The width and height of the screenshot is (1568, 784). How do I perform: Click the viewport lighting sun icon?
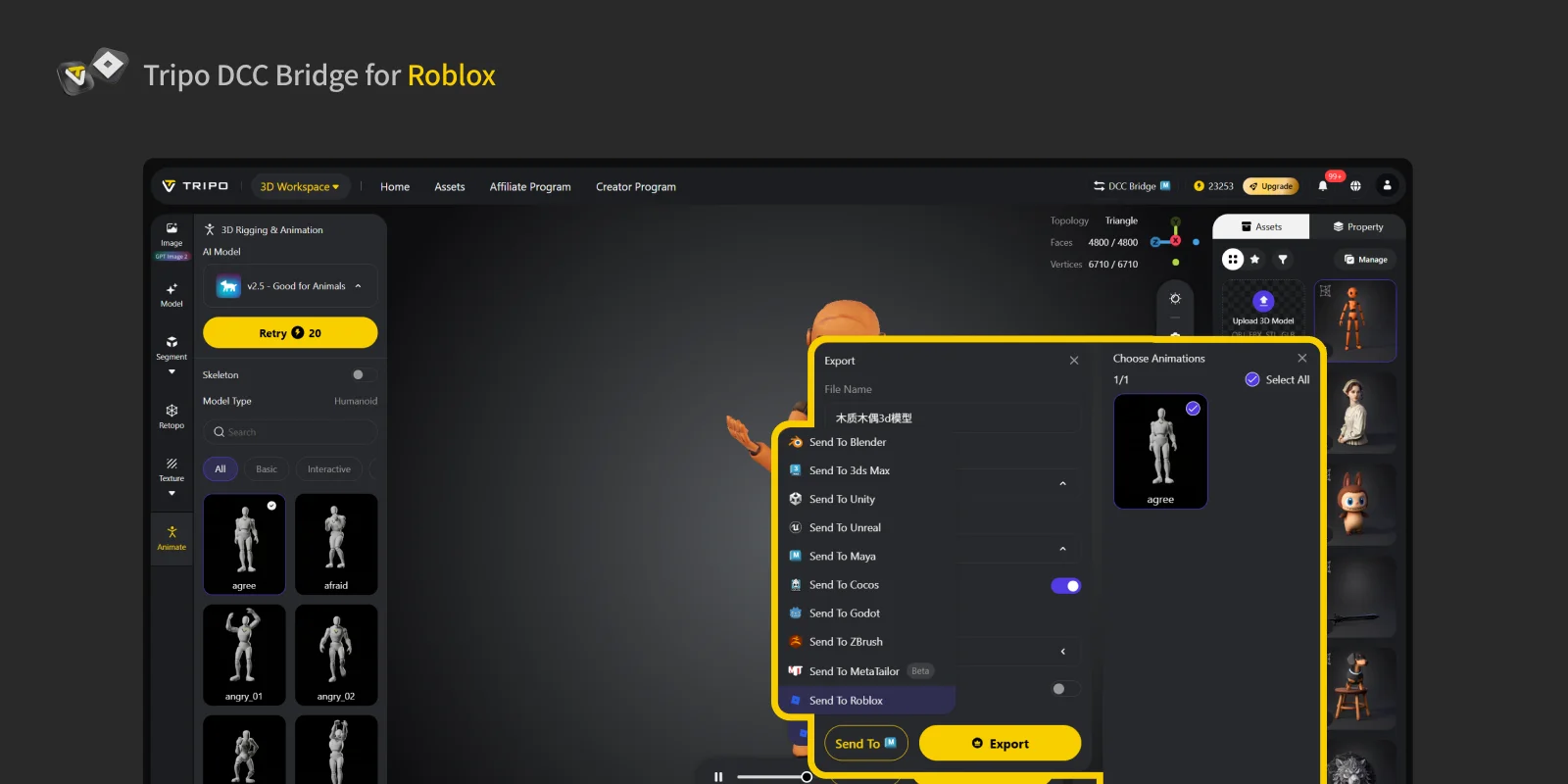coord(1175,299)
